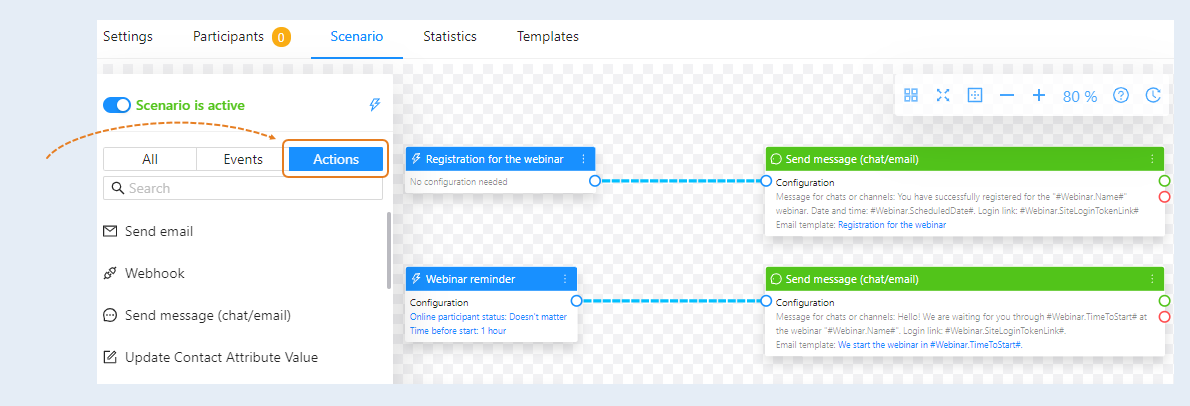Zoom in with the plus icon
This screenshot has width=1190, height=406.
[x=1039, y=95]
